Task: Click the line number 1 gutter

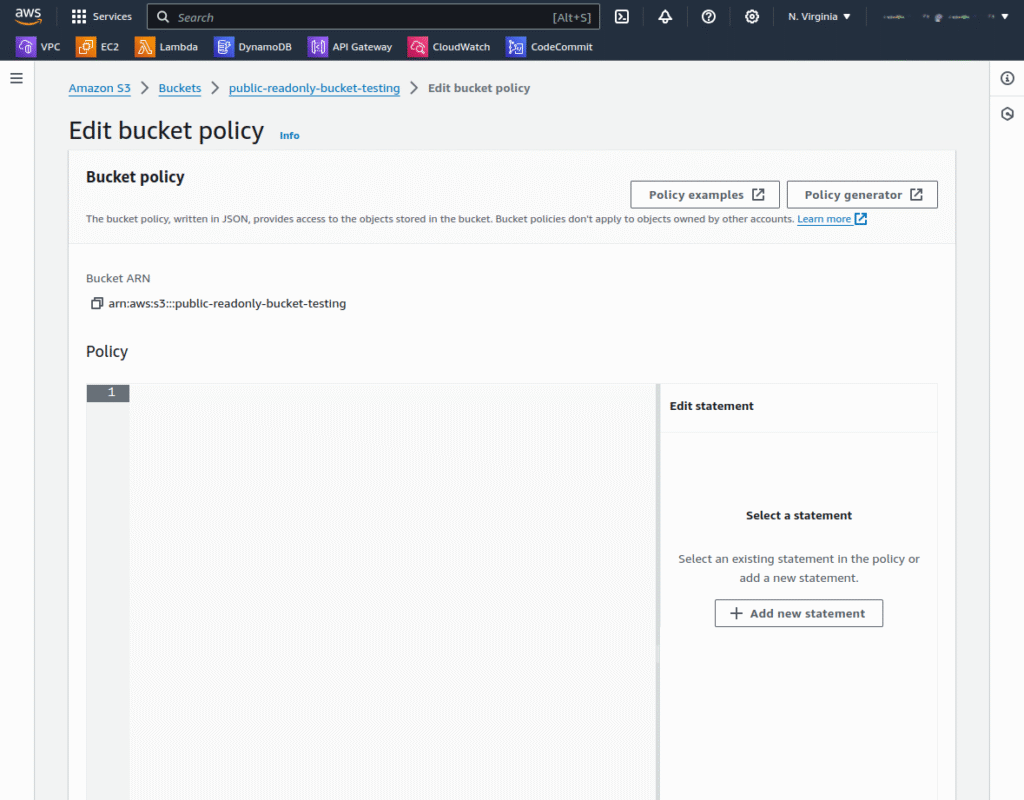Action: tap(108, 392)
